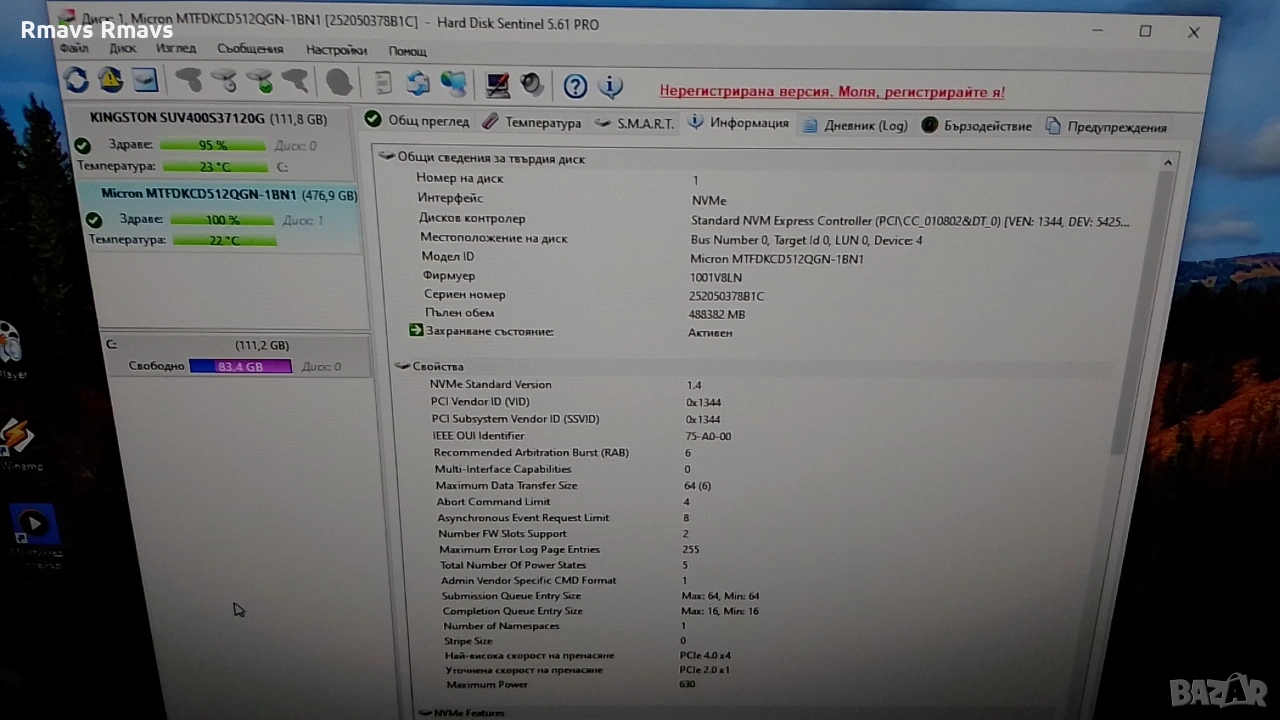Screen dimensions: 1280x720
Task: Open the Настройки menu
Action: [x=336, y=50]
